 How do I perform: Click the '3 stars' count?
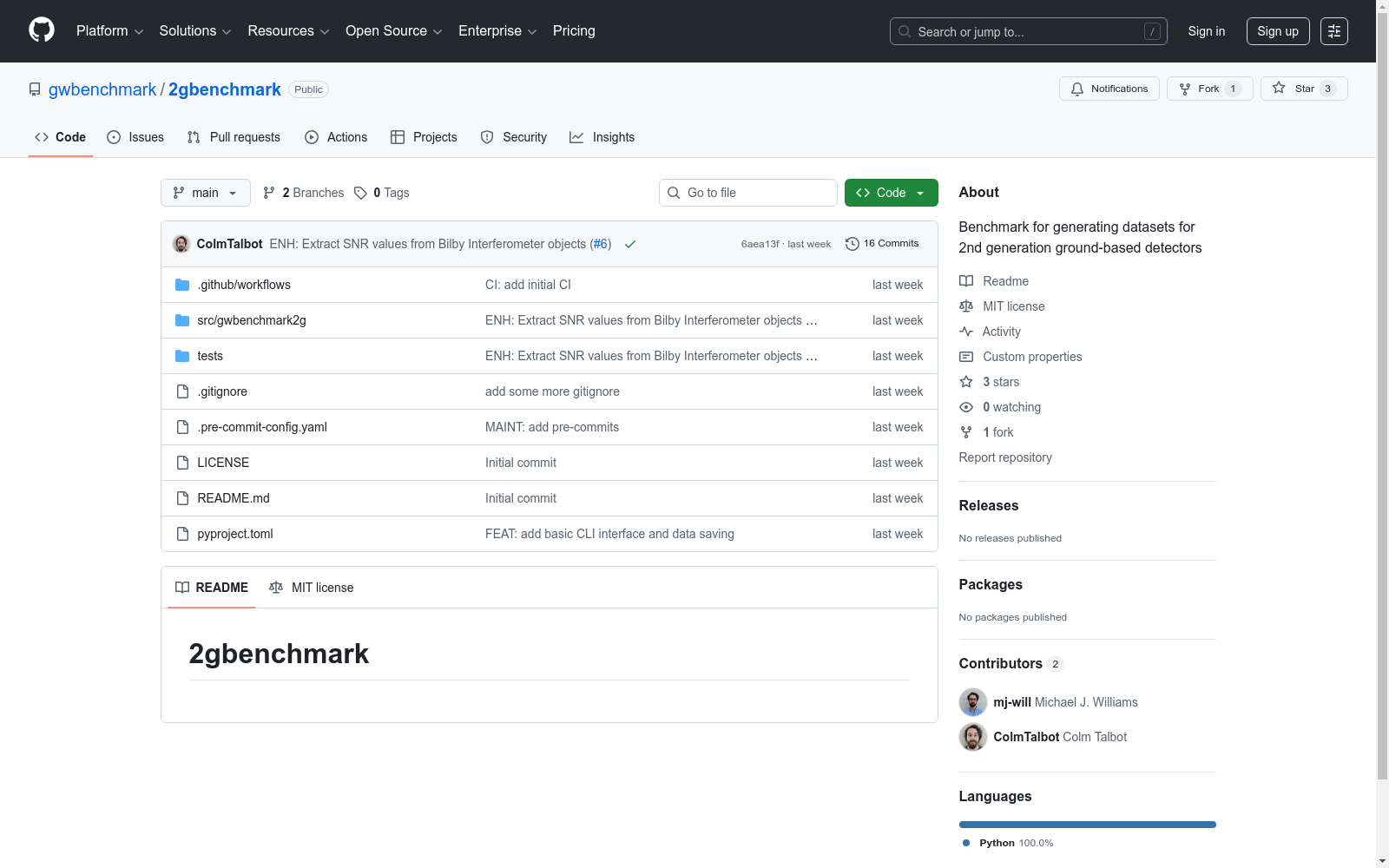1001,382
